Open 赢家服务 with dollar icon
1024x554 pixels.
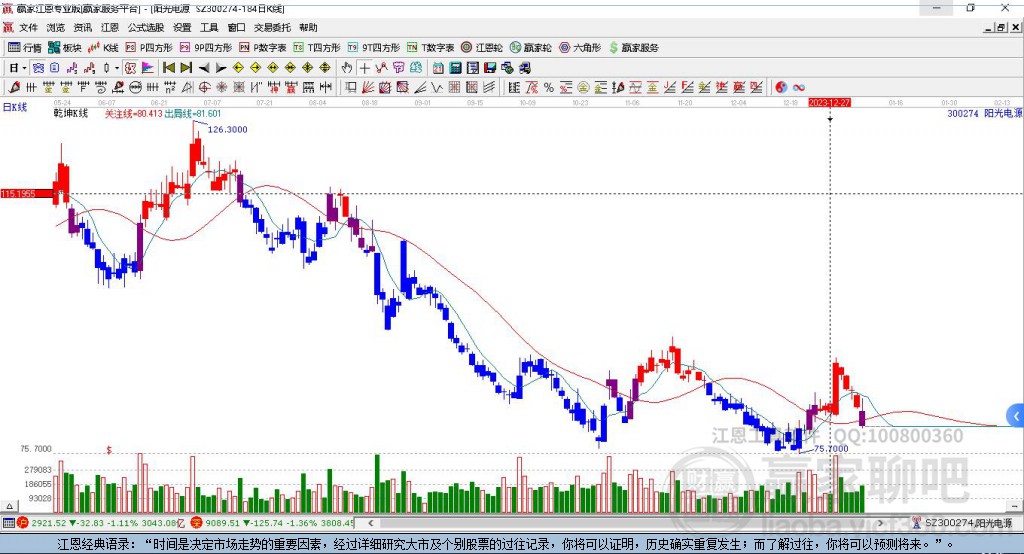pyautogui.click(x=633, y=48)
